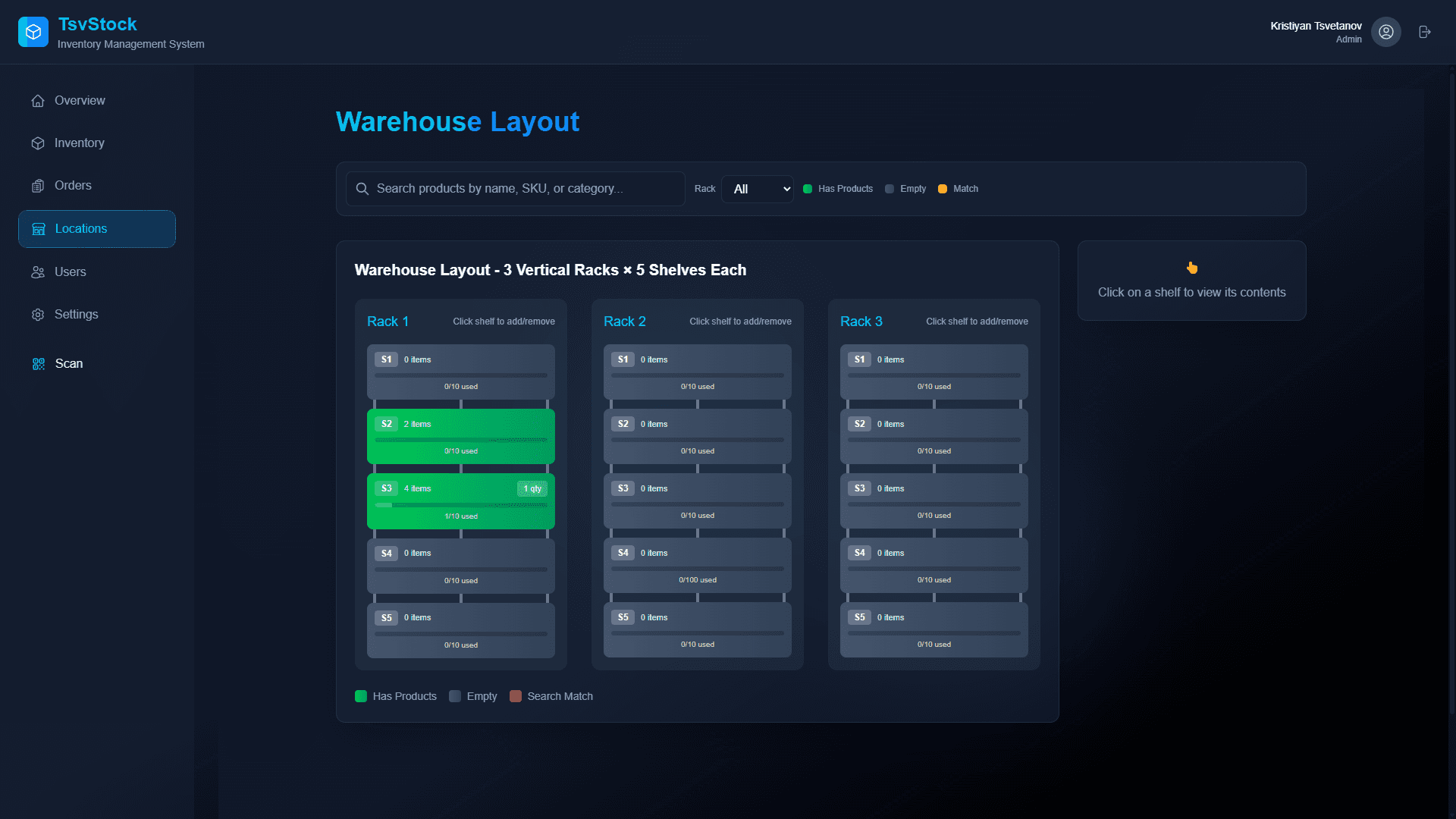
Task: Select Locations in the sidebar
Action: click(x=97, y=229)
